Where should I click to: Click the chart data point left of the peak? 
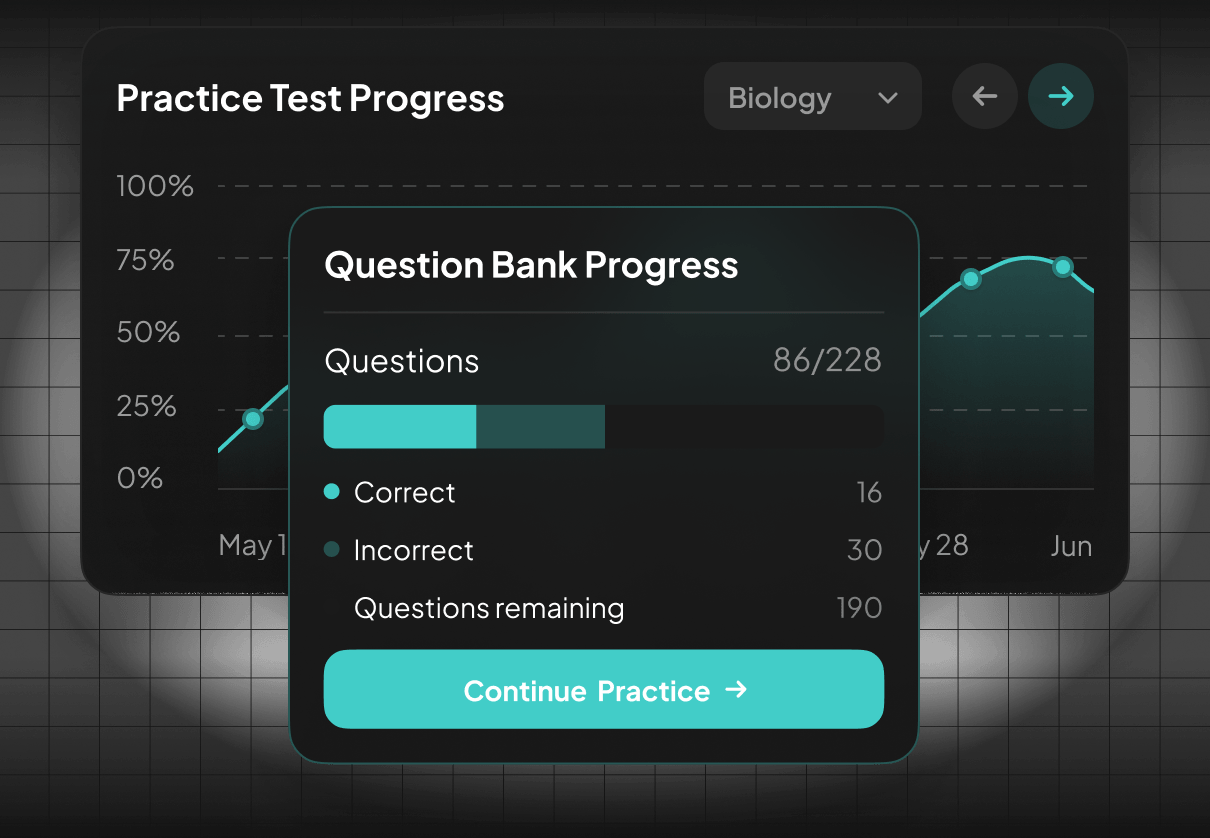(970, 280)
